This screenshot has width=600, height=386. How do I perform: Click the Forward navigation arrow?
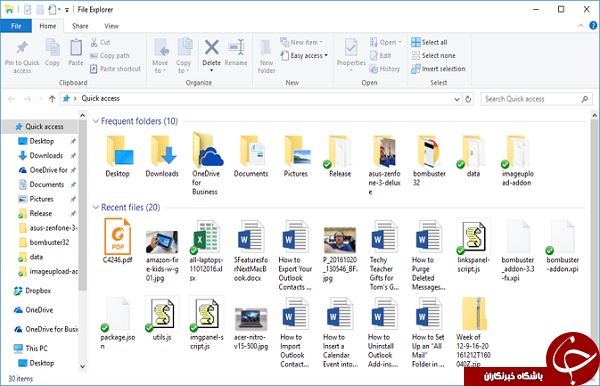point(28,99)
